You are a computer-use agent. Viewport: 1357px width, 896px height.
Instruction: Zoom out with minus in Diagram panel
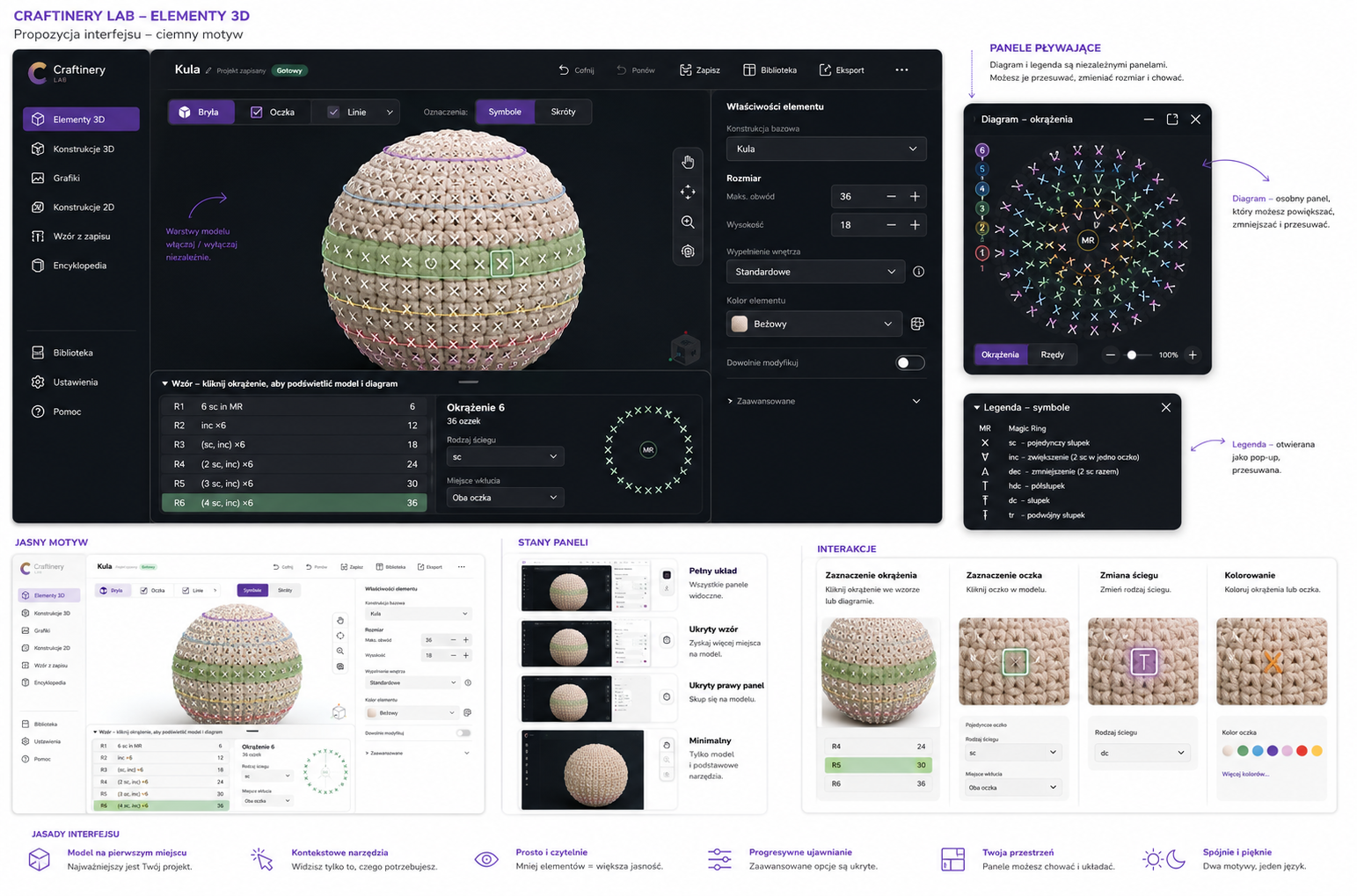pos(1110,355)
